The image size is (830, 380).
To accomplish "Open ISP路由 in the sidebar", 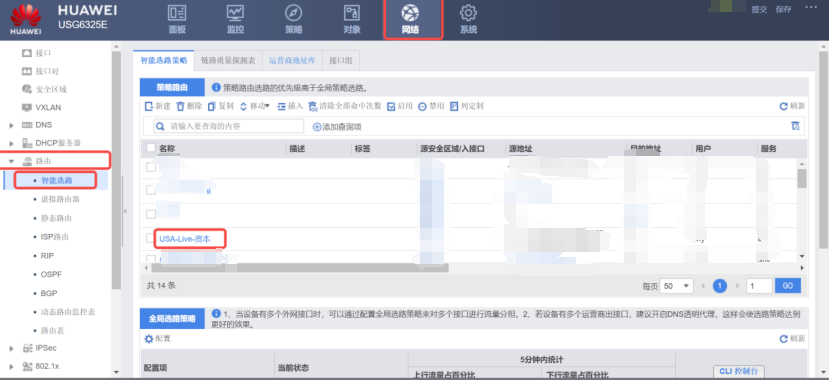I will point(55,237).
